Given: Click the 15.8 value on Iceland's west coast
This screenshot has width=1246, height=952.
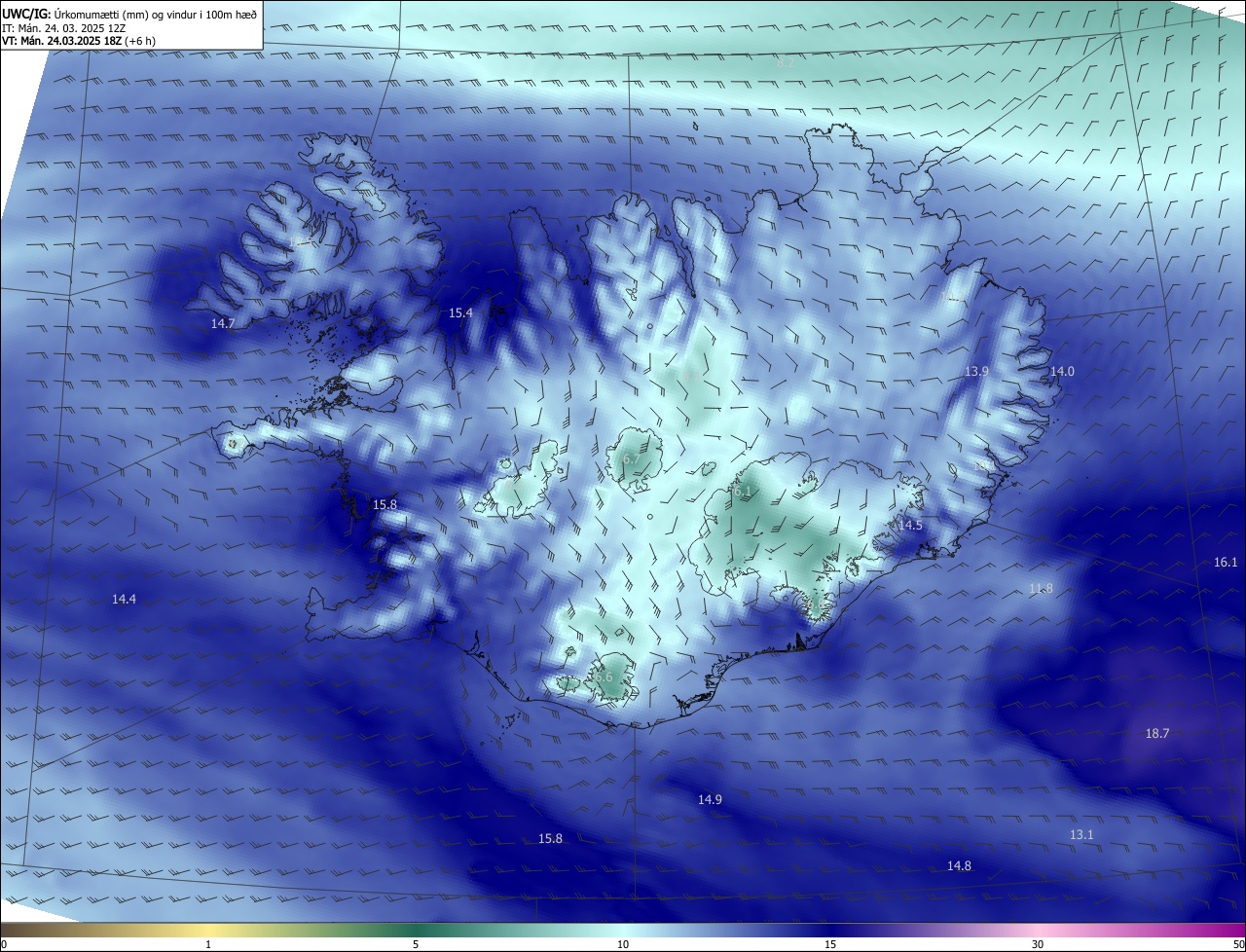Looking at the screenshot, I should click(x=385, y=505).
